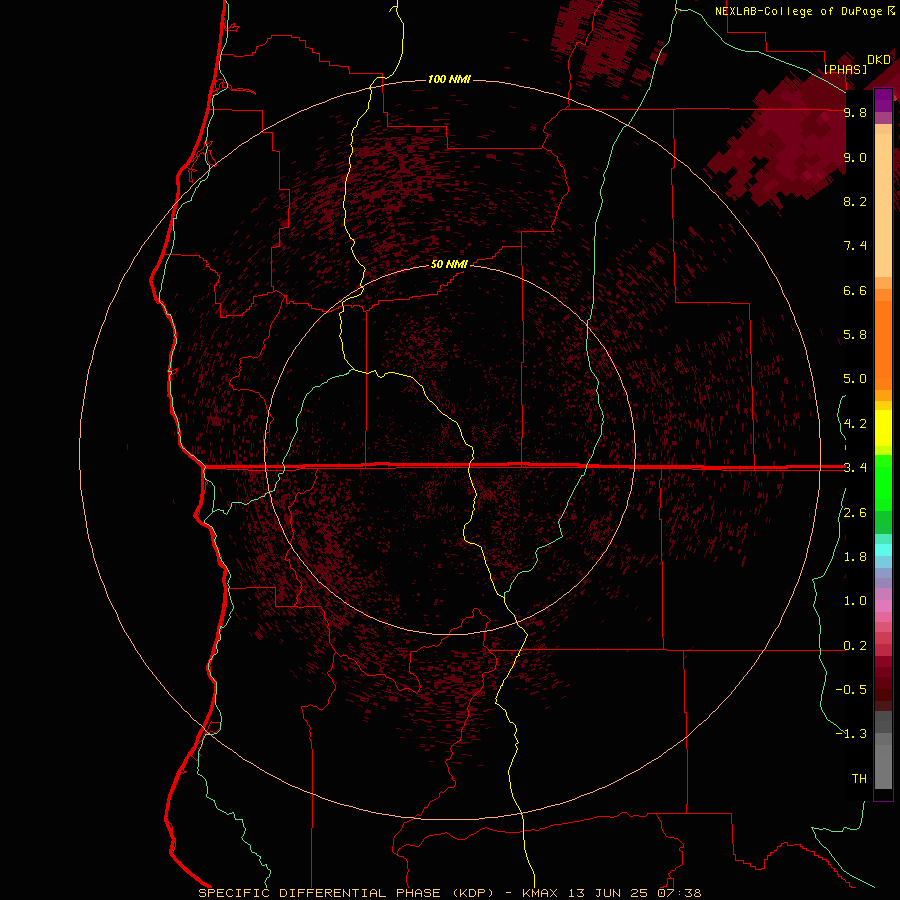Click the 100 NMI range ring label
Viewport: 900px width, 900px height.
[449, 79]
